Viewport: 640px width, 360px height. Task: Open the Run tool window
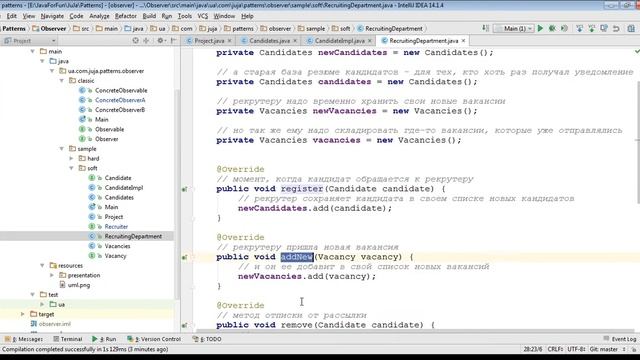[104, 339]
